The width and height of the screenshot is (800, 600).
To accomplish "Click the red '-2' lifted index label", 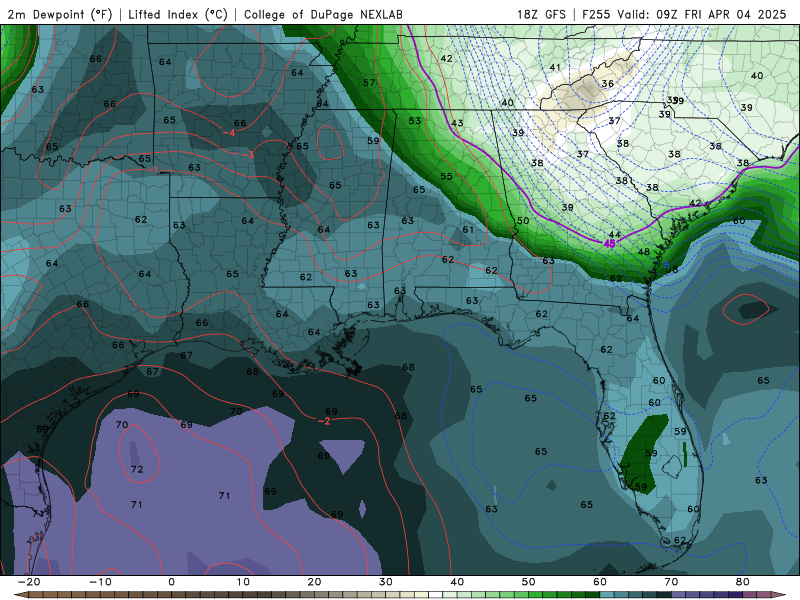I will tap(324, 421).
